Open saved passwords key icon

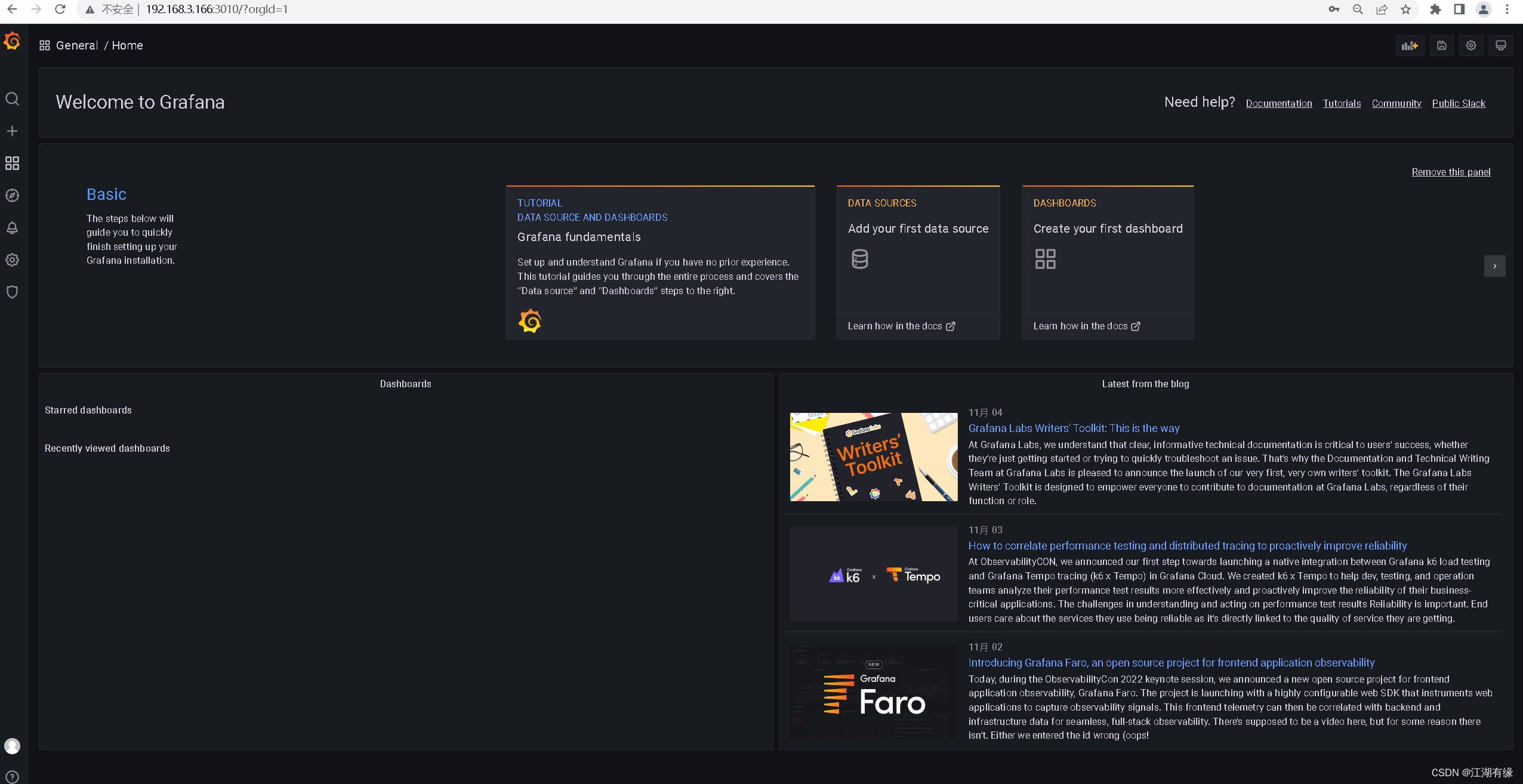coord(1334,10)
